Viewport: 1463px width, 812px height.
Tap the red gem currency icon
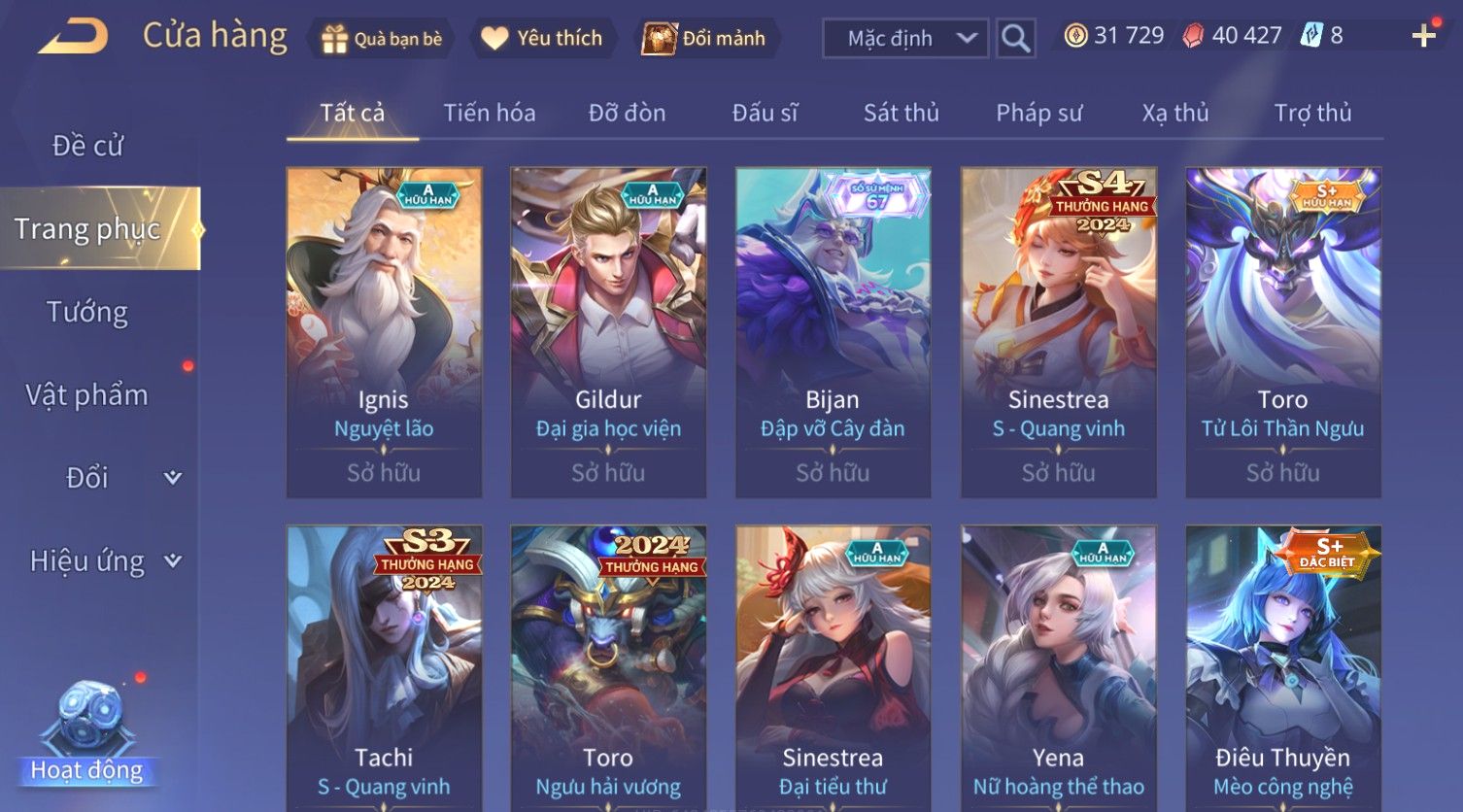coord(1193,36)
